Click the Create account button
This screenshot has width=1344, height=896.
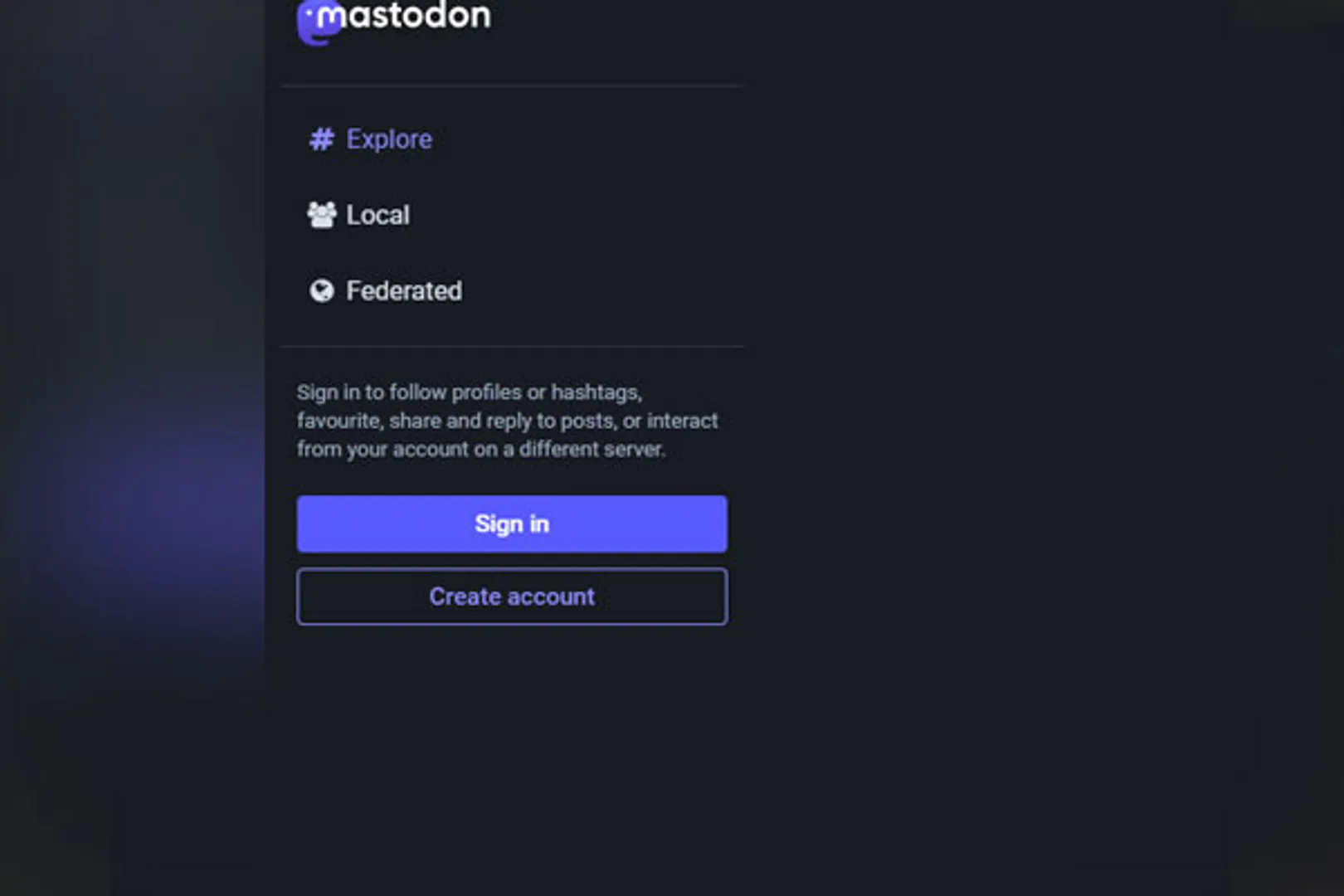[512, 597]
